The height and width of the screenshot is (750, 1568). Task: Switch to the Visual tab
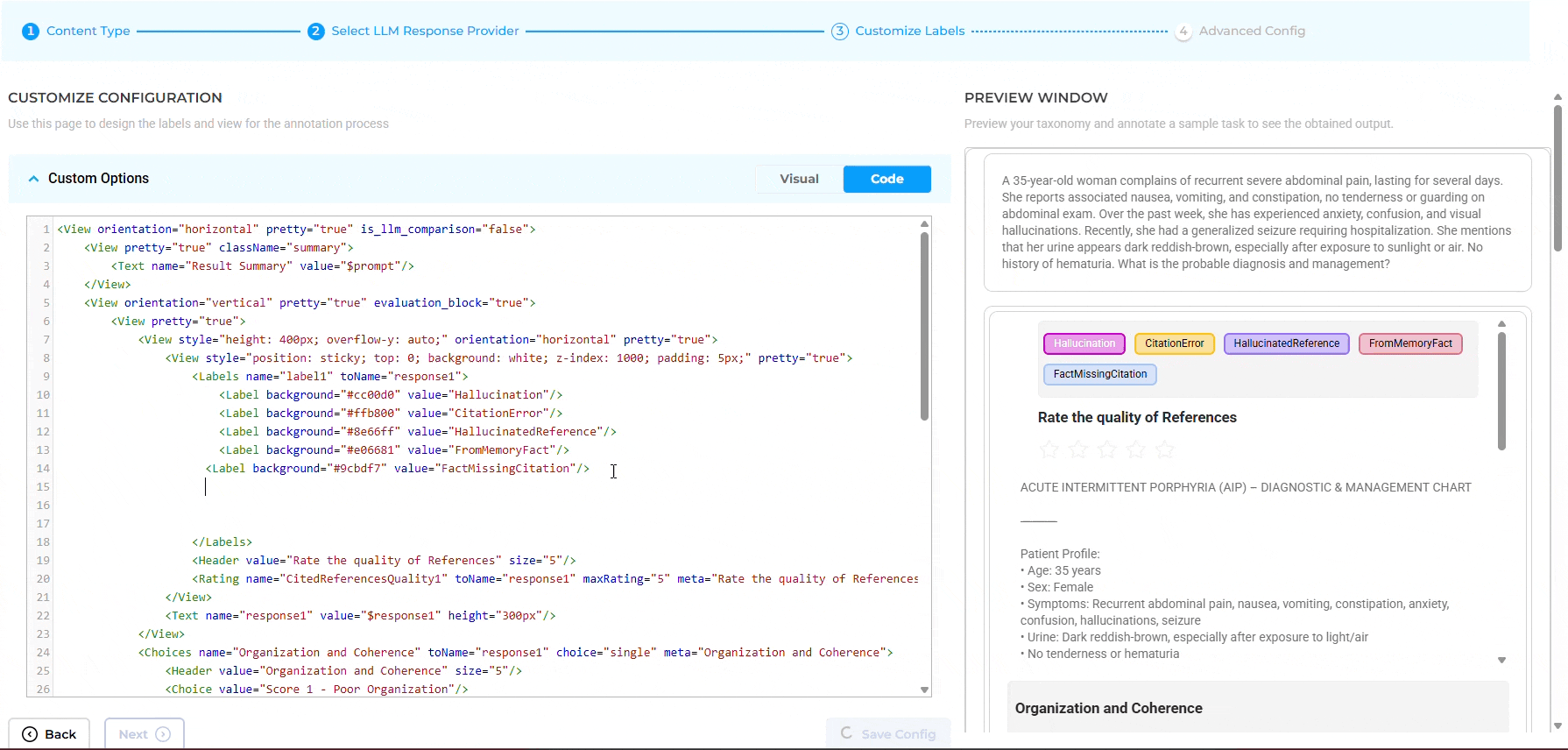799,179
